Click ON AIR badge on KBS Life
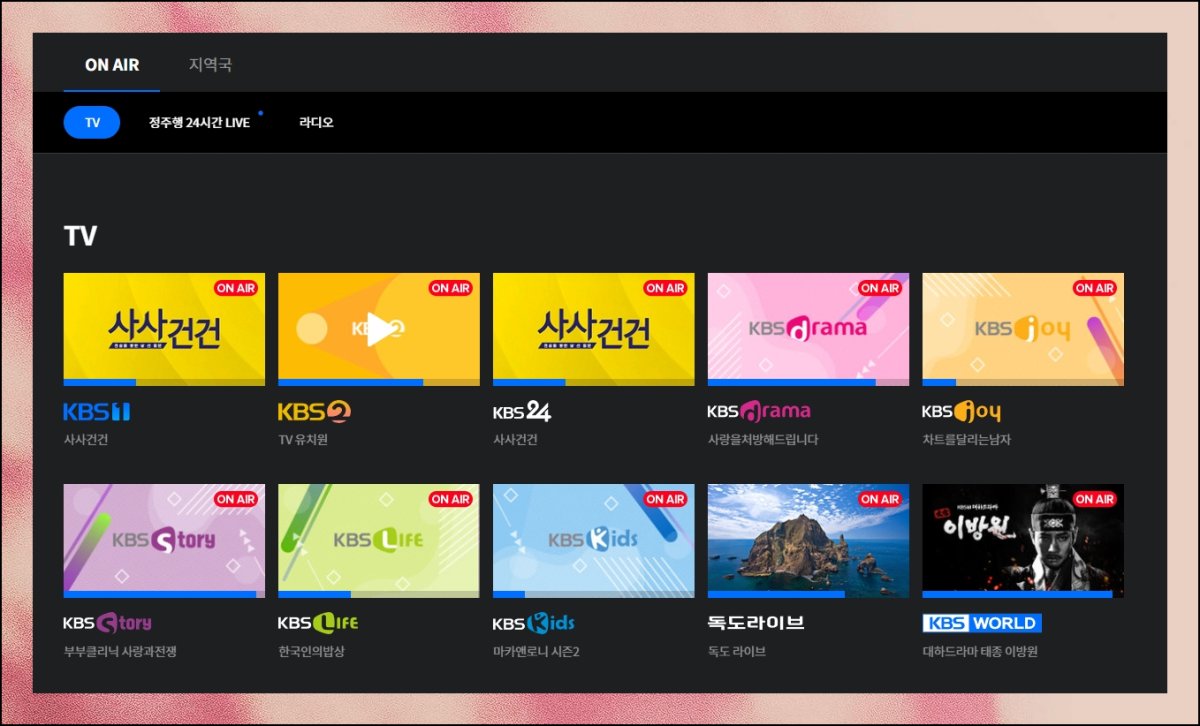The height and width of the screenshot is (726, 1200). coord(451,499)
